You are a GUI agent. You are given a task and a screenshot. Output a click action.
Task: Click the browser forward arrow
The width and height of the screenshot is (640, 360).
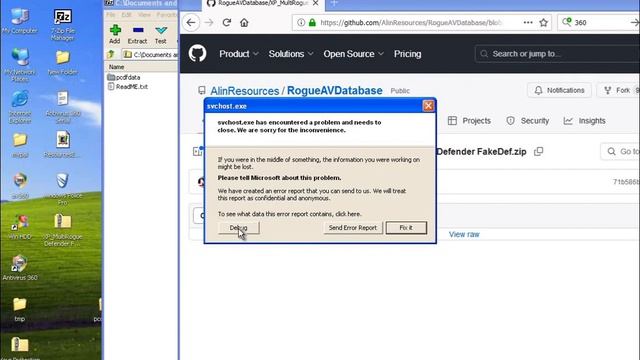(209, 22)
